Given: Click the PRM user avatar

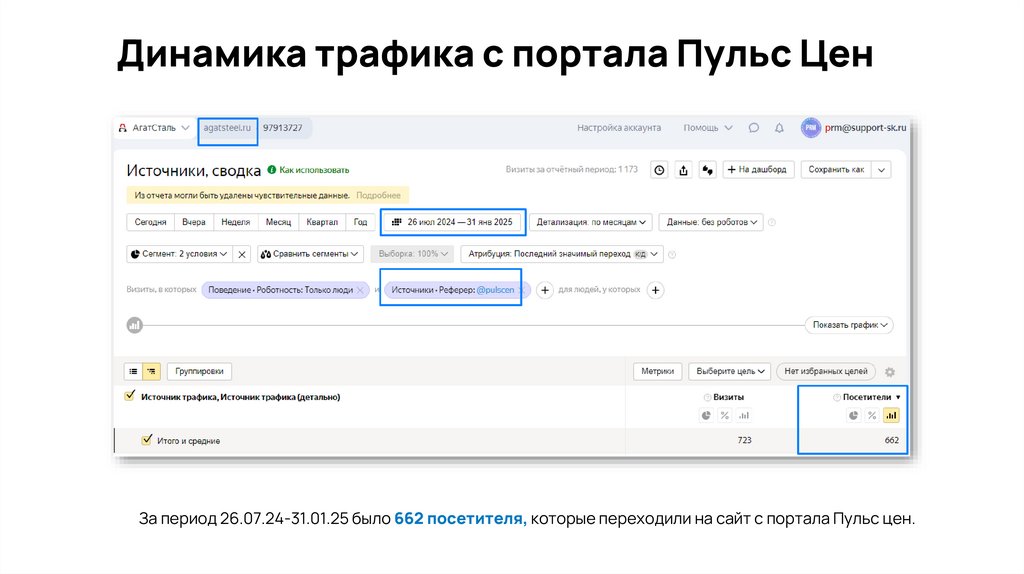Looking at the screenshot, I should coord(810,128).
